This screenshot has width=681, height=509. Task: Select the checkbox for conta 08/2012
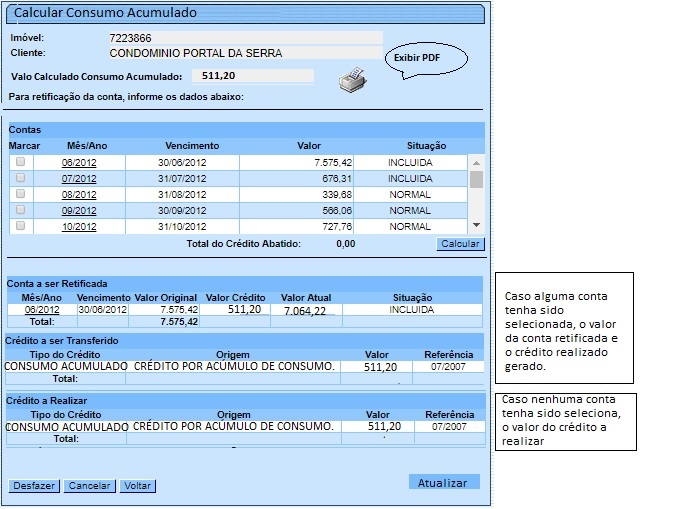(20, 194)
